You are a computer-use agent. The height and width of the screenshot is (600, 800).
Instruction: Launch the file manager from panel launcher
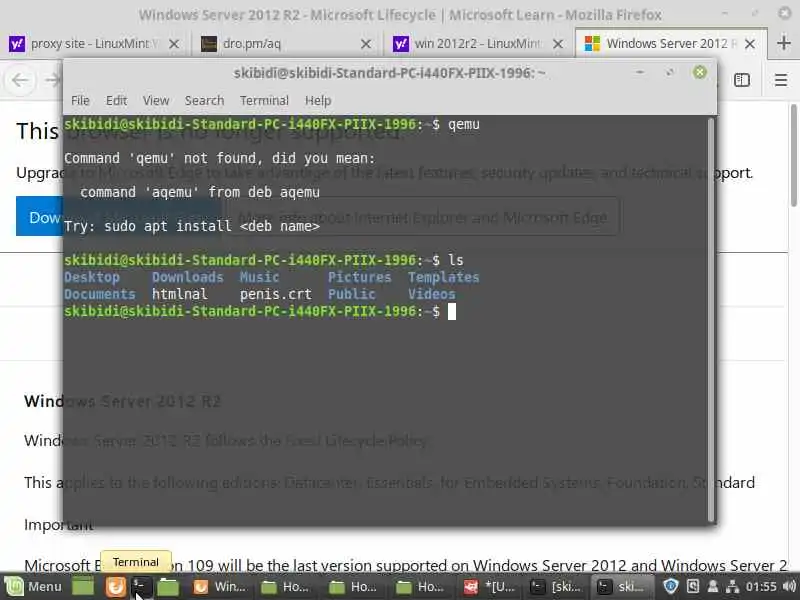click(x=168, y=587)
